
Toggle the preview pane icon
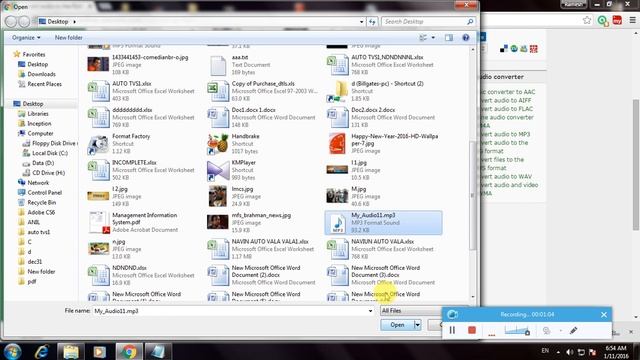click(449, 38)
